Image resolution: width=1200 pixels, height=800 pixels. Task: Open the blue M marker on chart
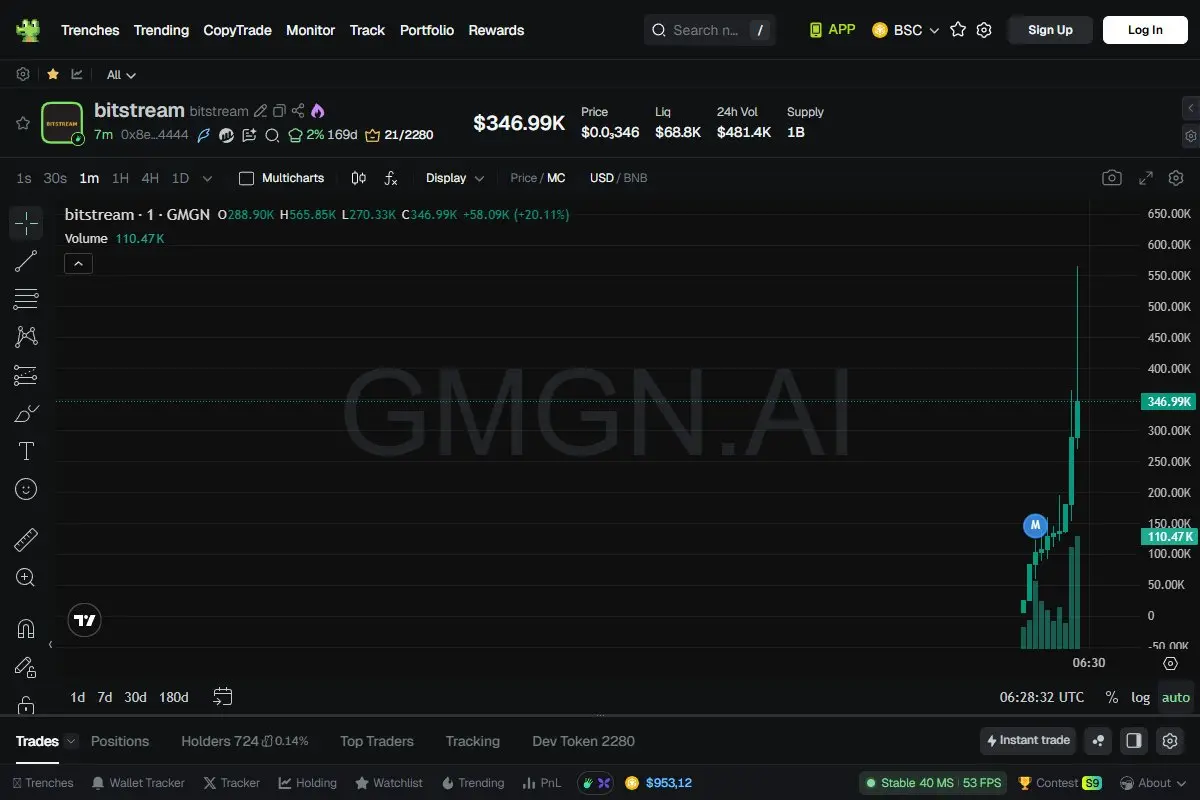(1036, 524)
